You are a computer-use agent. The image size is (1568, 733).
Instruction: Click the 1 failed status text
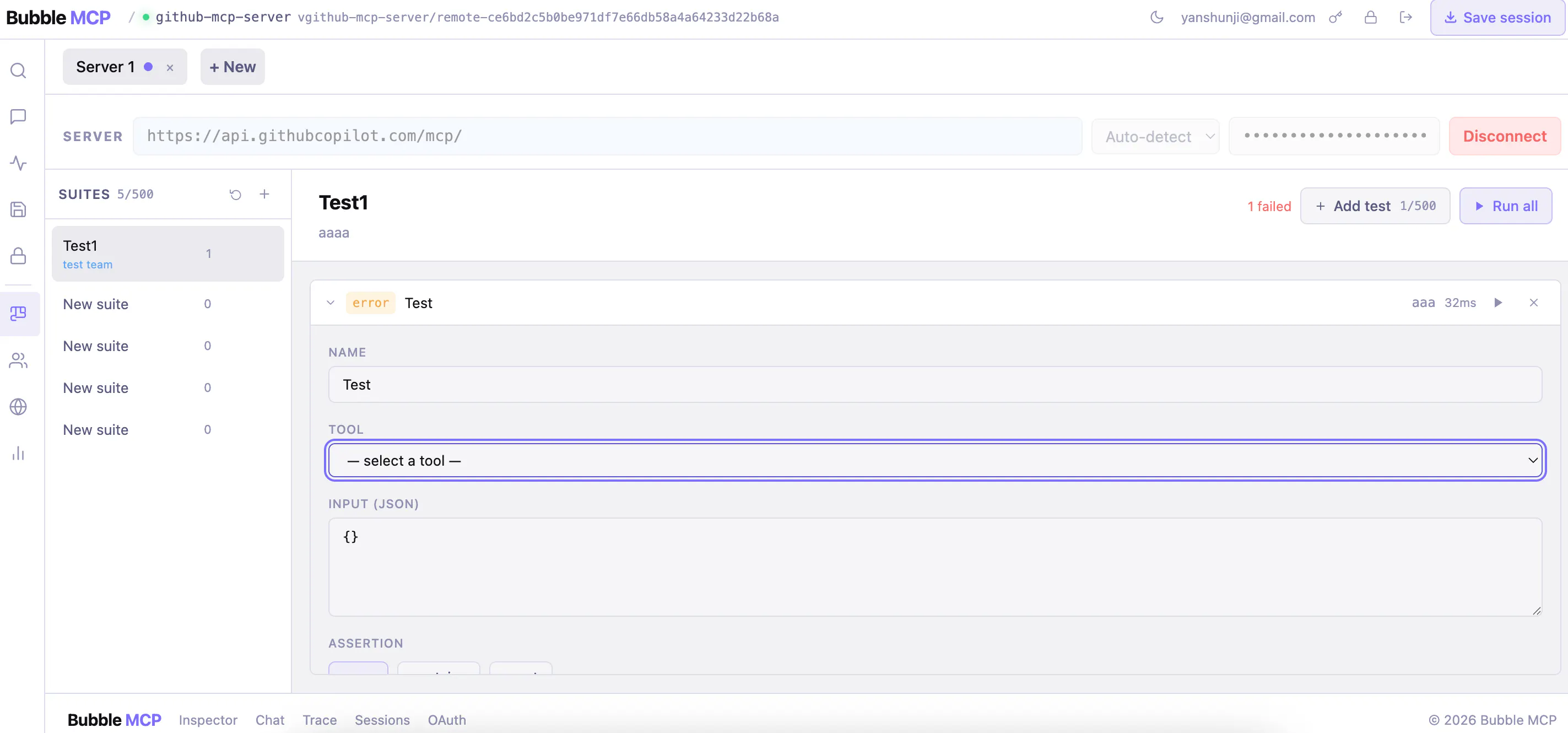coord(1269,206)
